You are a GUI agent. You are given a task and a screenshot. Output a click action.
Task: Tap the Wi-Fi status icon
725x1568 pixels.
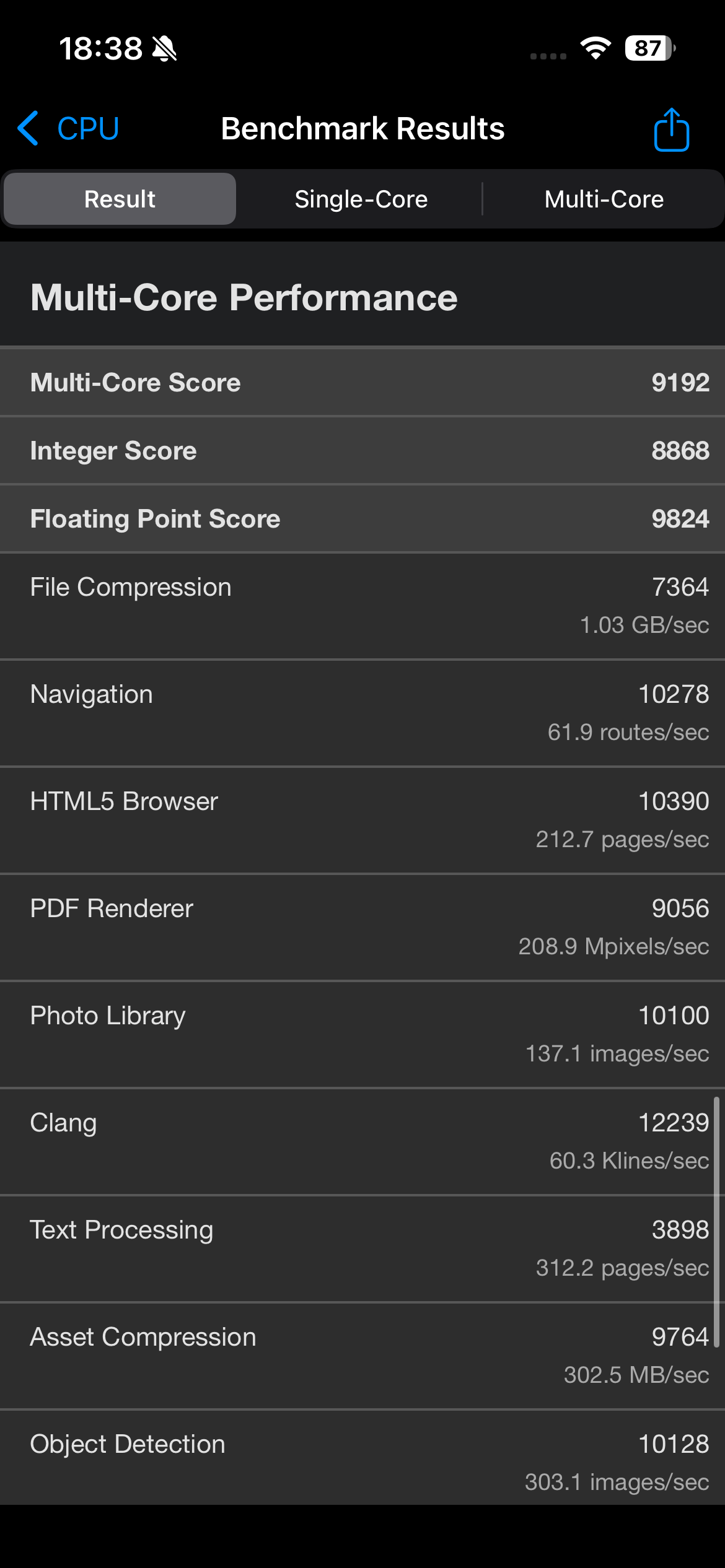[x=595, y=48]
